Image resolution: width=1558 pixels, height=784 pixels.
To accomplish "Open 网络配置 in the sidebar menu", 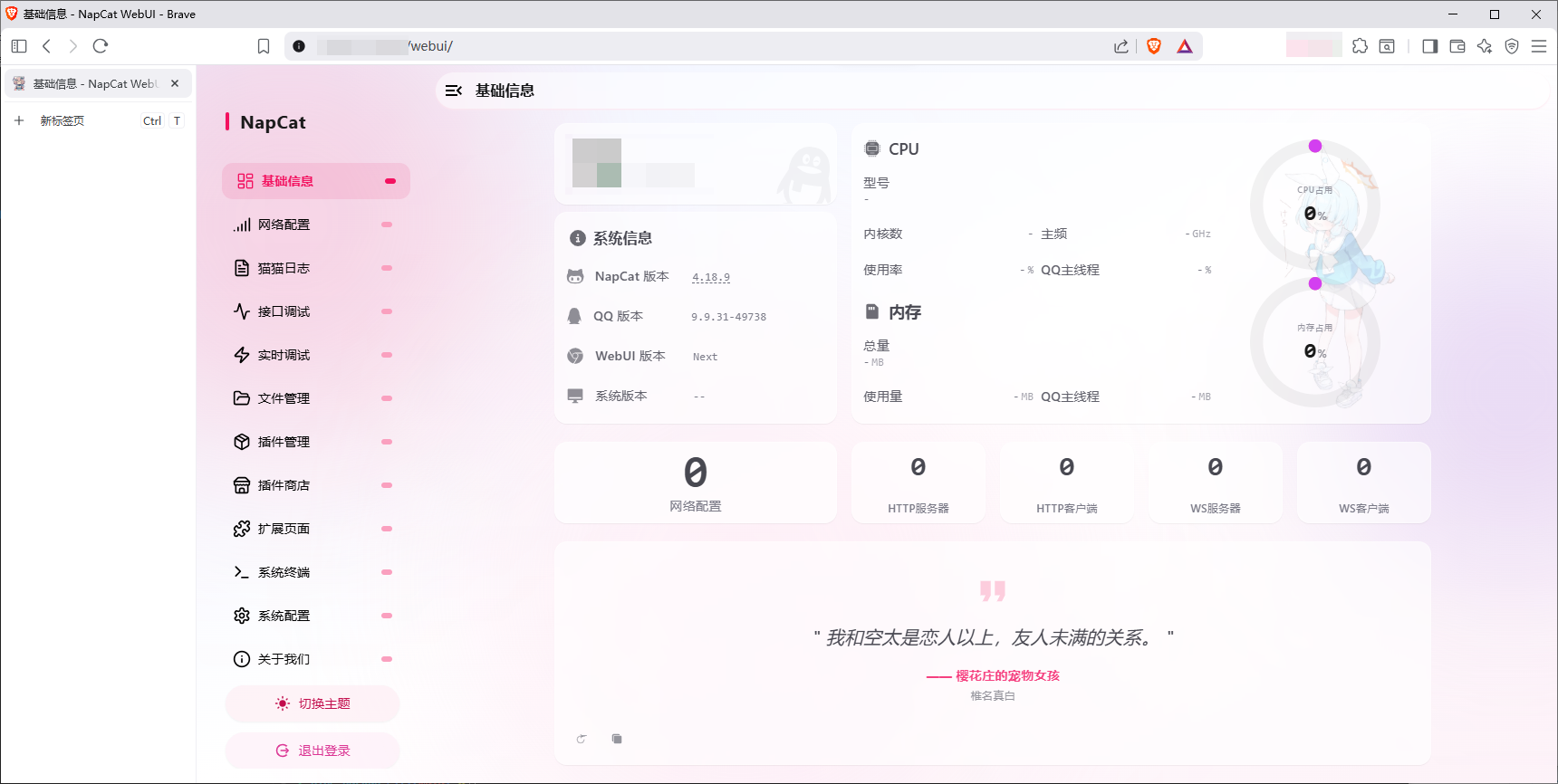I will click(x=316, y=225).
